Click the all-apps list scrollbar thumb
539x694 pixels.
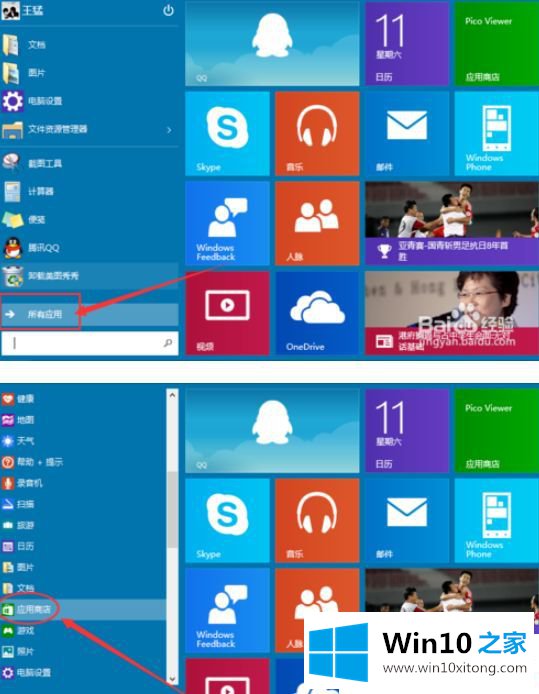point(172,509)
